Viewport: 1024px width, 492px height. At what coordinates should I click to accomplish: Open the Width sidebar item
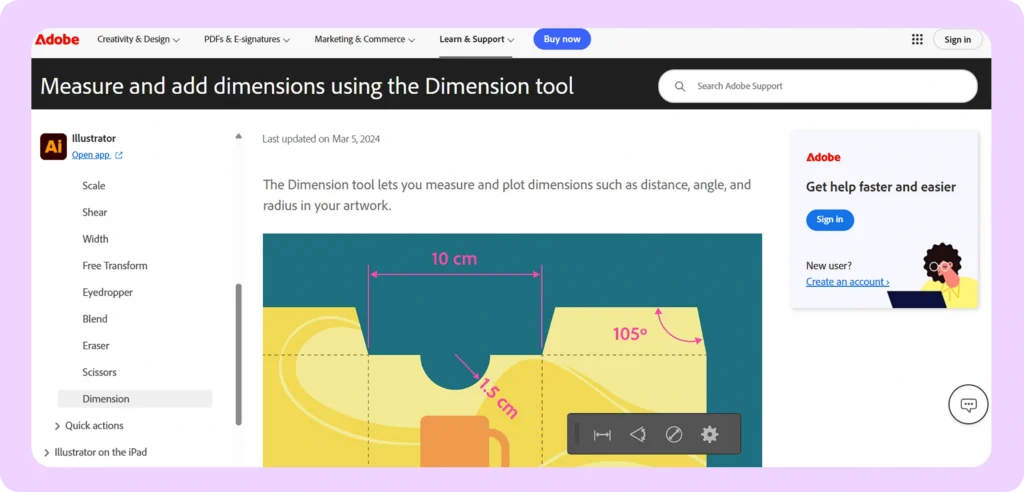point(95,239)
